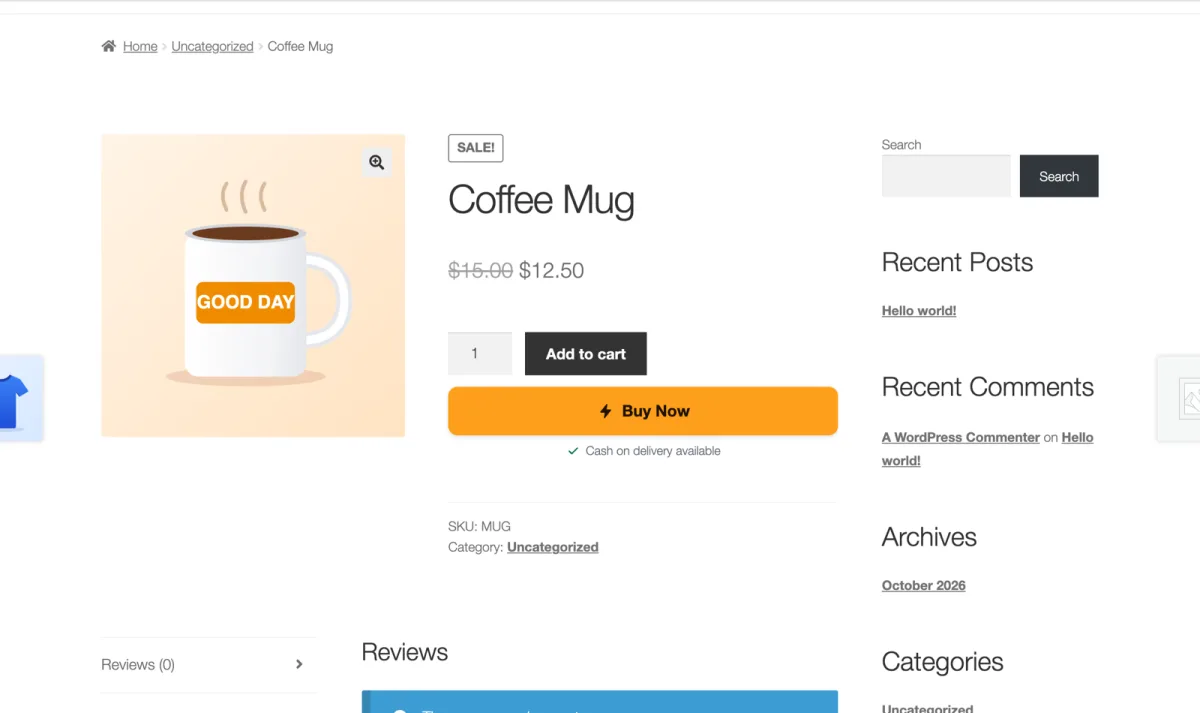Open the product image zoom magnifier
Screen dimensions: 1200x713
(x=376, y=162)
